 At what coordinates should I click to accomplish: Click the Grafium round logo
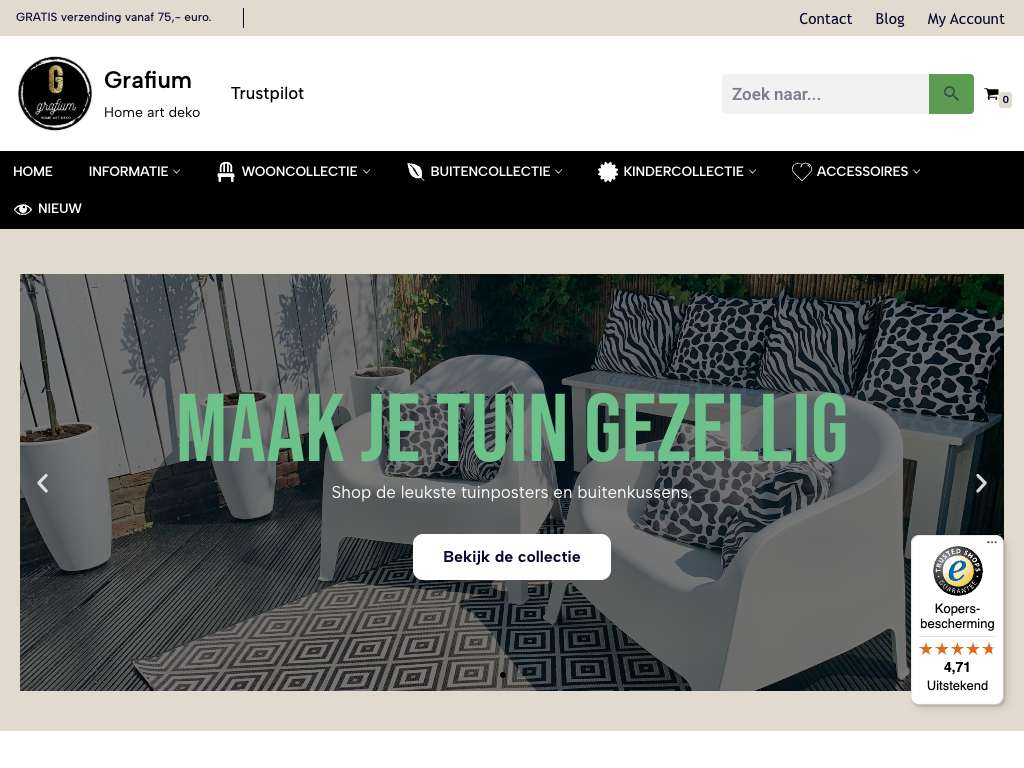[55, 93]
